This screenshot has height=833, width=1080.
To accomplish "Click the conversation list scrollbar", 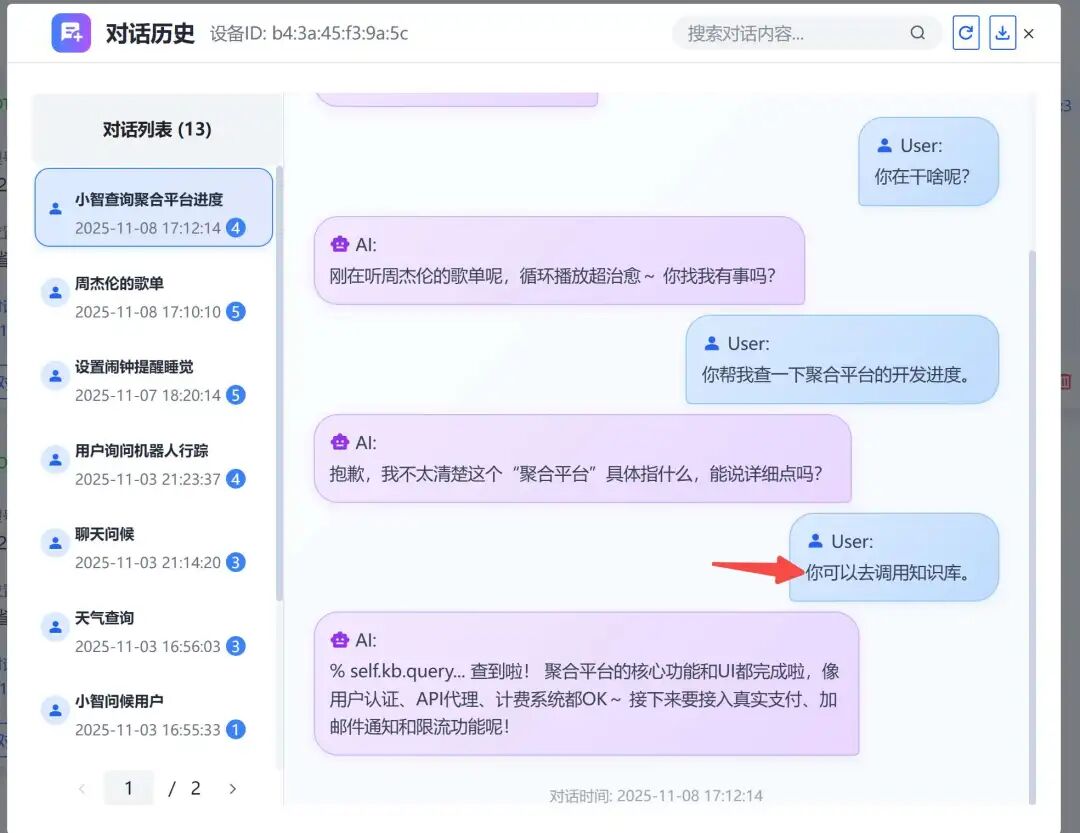I will (279, 382).
